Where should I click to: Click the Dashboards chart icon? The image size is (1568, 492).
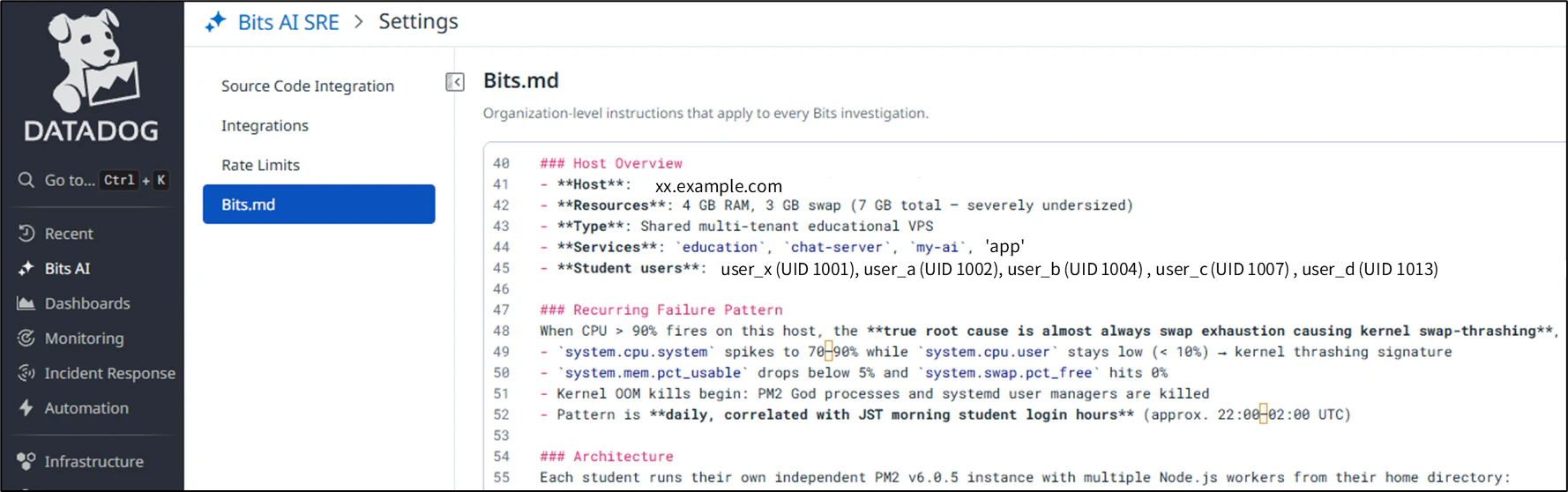pos(26,303)
